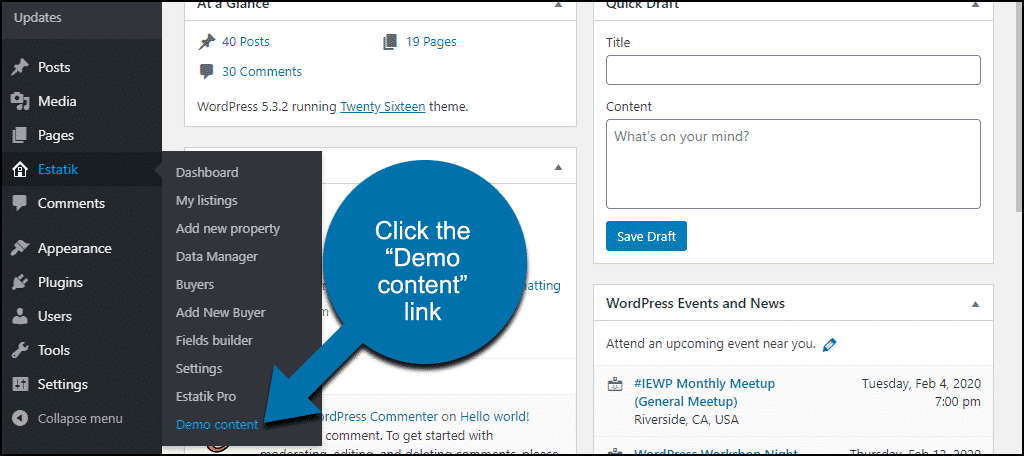This screenshot has height=456, width=1024.
Task: Click Collapse menu text
Action: tap(80, 418)
